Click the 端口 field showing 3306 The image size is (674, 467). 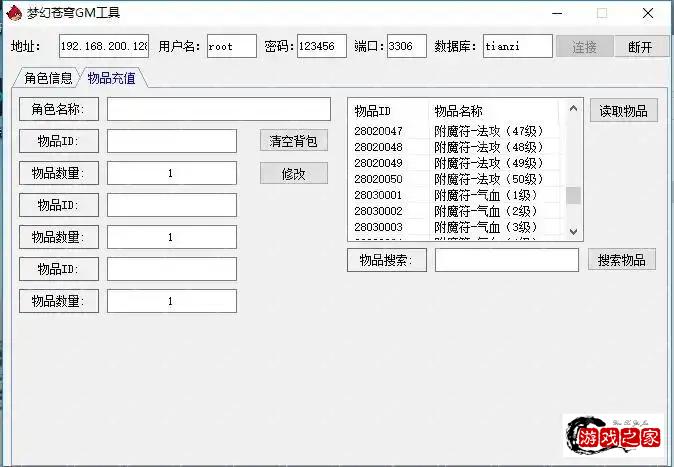click(x=406, y=47)
